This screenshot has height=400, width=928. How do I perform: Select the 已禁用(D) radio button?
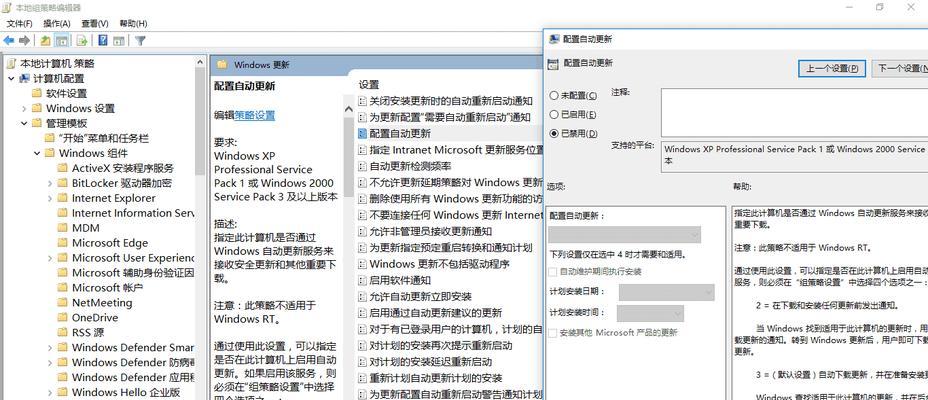point(554,134)
